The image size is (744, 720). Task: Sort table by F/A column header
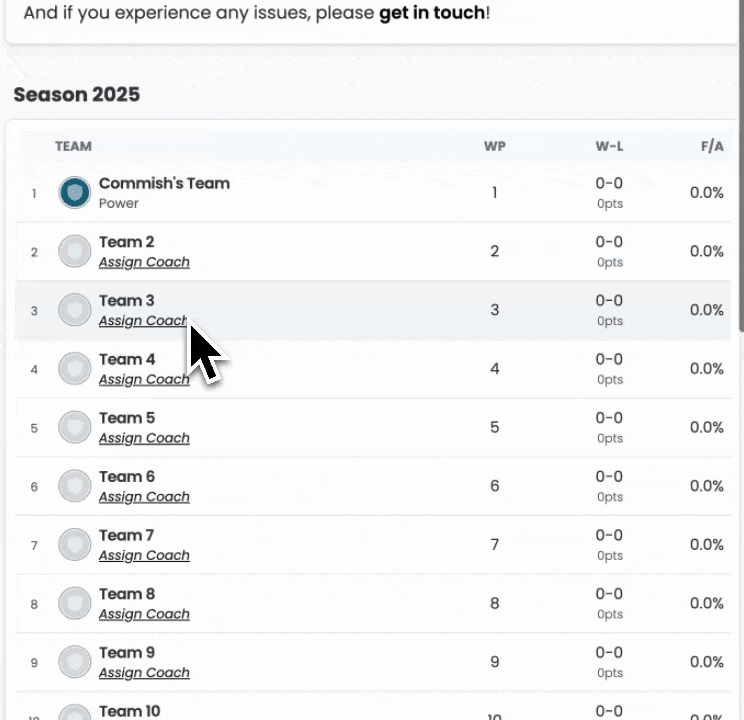(x=712, y=146)
